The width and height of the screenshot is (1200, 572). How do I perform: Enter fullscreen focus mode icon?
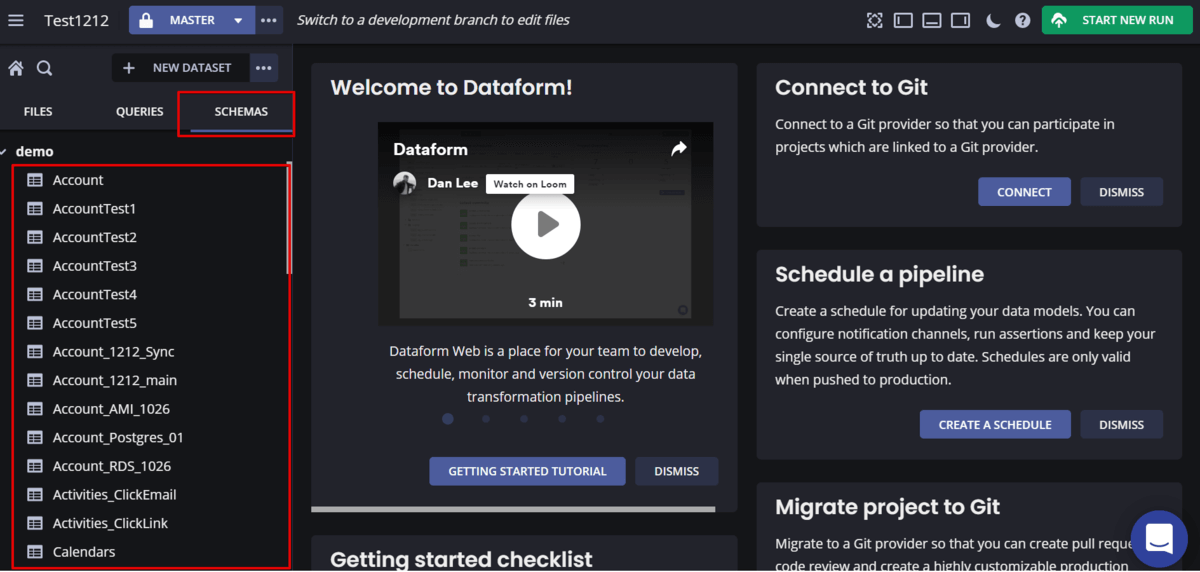[x=875, y=21]
